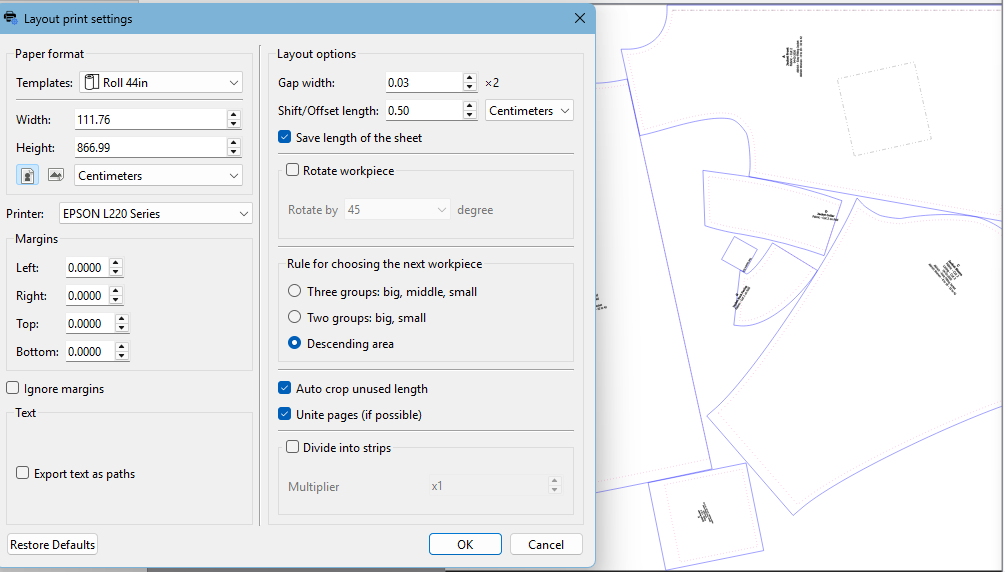The width and height of the screenshot is (1005, 572).
Task: Increase paper Width with up arrow
Action: click(234, 115)
